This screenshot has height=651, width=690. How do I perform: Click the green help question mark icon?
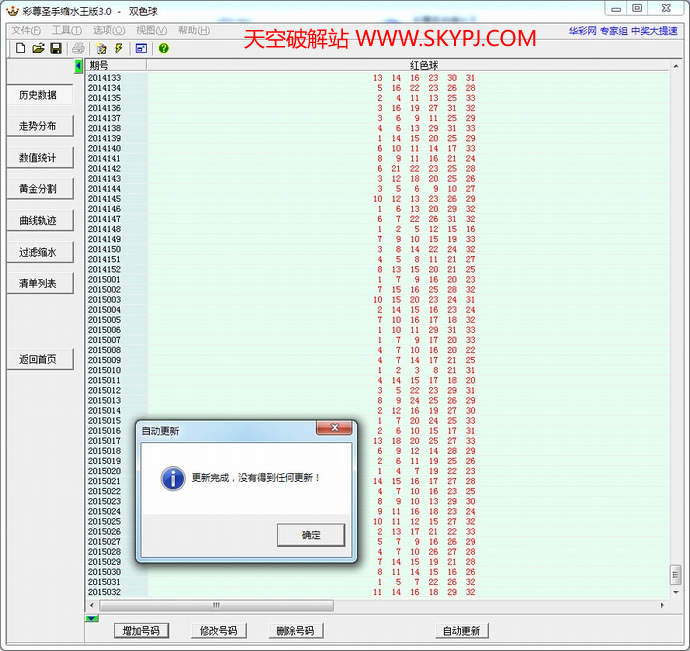tap(163, 48)
